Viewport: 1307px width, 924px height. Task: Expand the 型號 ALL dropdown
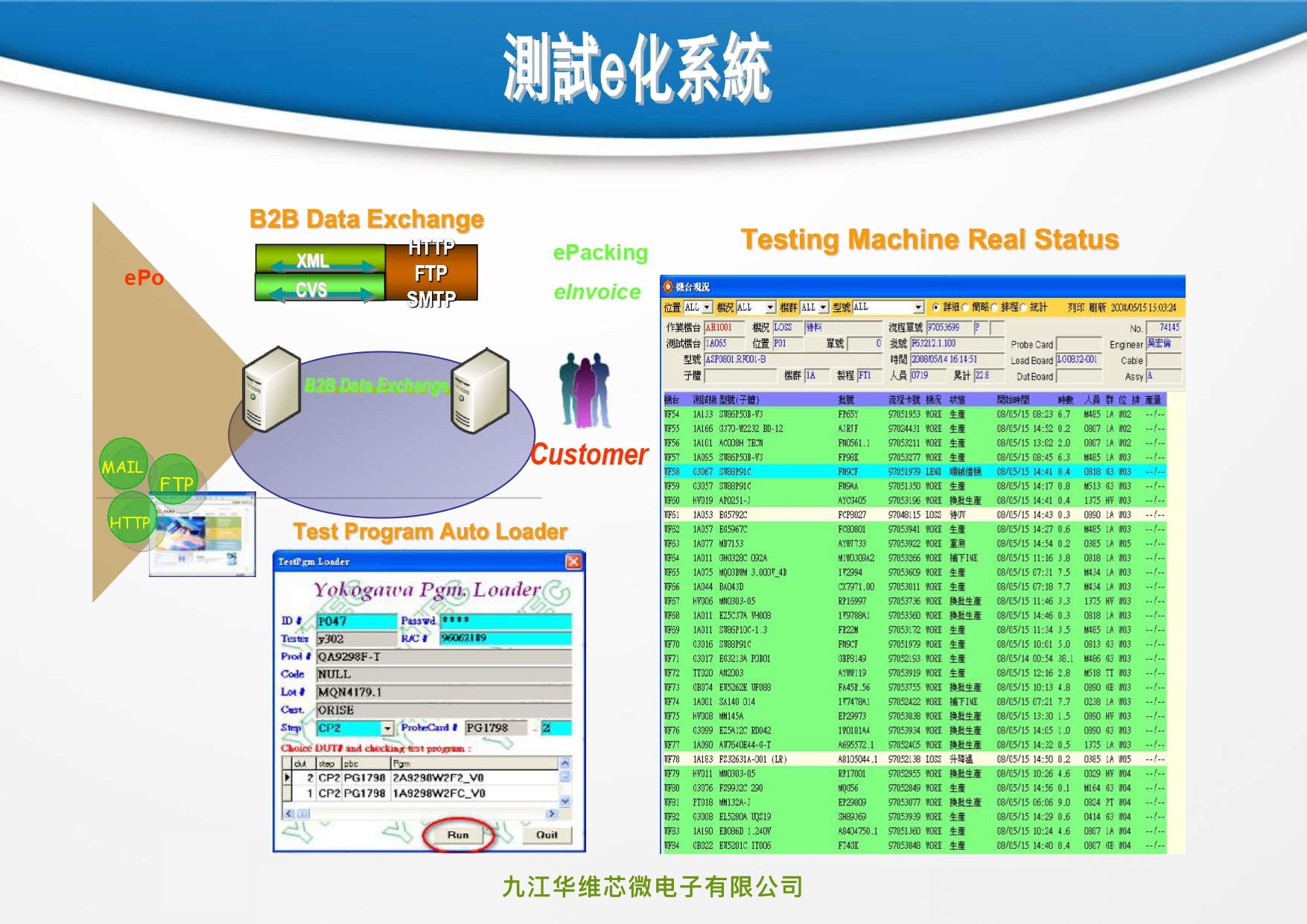point(918,308)
